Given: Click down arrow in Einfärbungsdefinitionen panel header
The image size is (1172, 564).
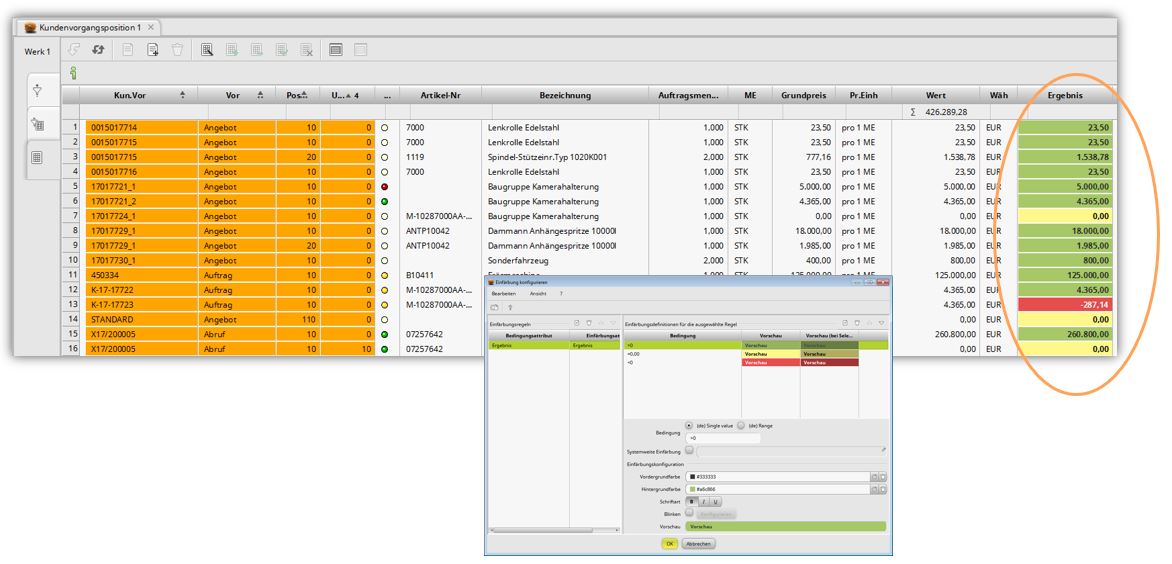Looking at the screenshot, I should tap(881, 323).
